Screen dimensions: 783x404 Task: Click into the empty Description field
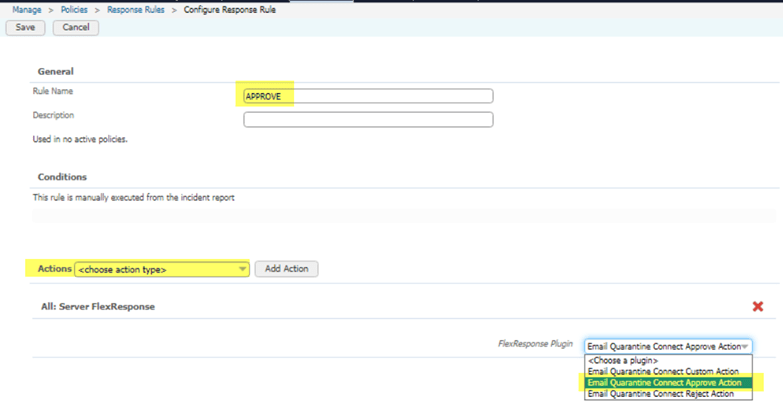point(368,120)
